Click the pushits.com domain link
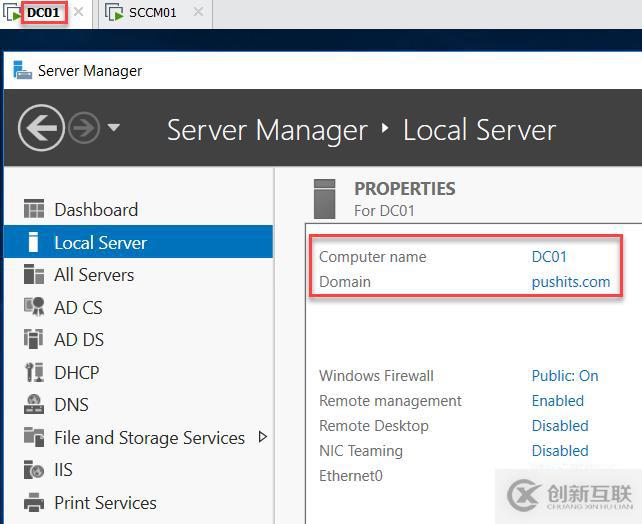 (x=571, y=282)
